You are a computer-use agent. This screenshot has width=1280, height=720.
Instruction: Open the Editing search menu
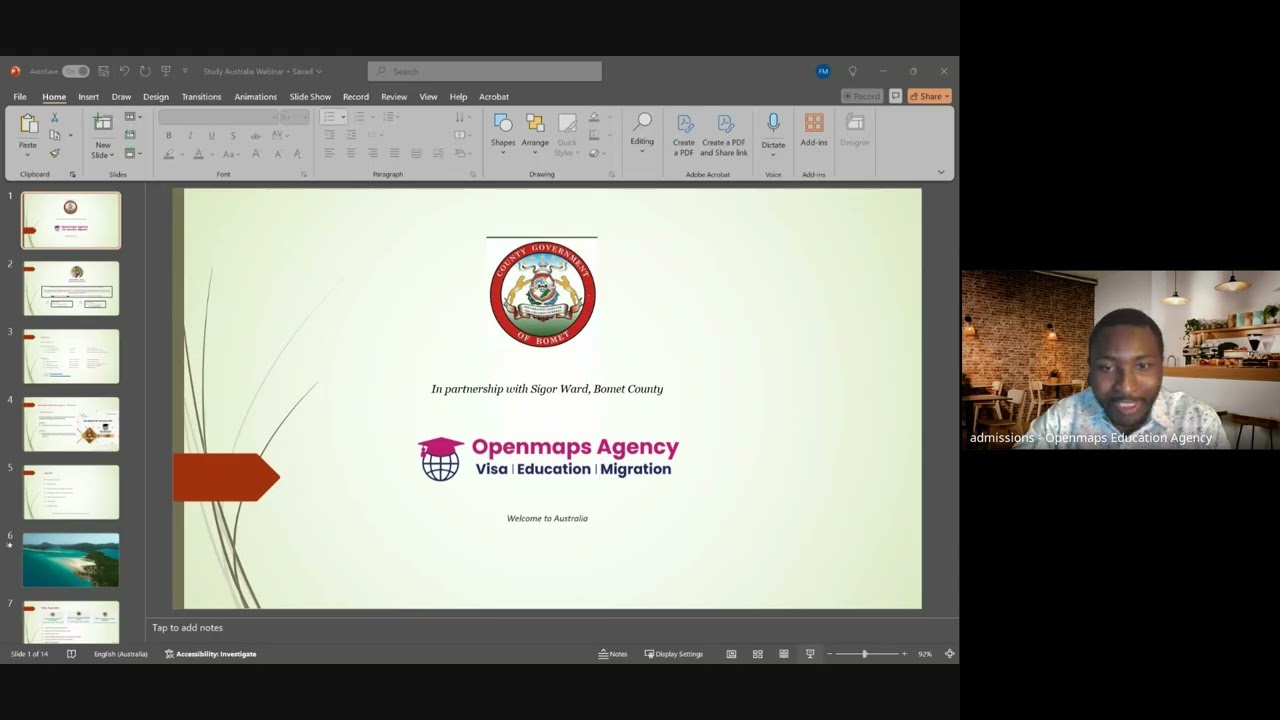(x=642, y=130)
